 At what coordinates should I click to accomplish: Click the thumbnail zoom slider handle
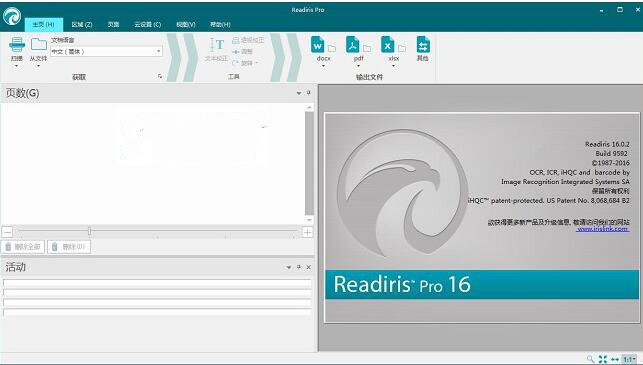click(x=89, y=232)
